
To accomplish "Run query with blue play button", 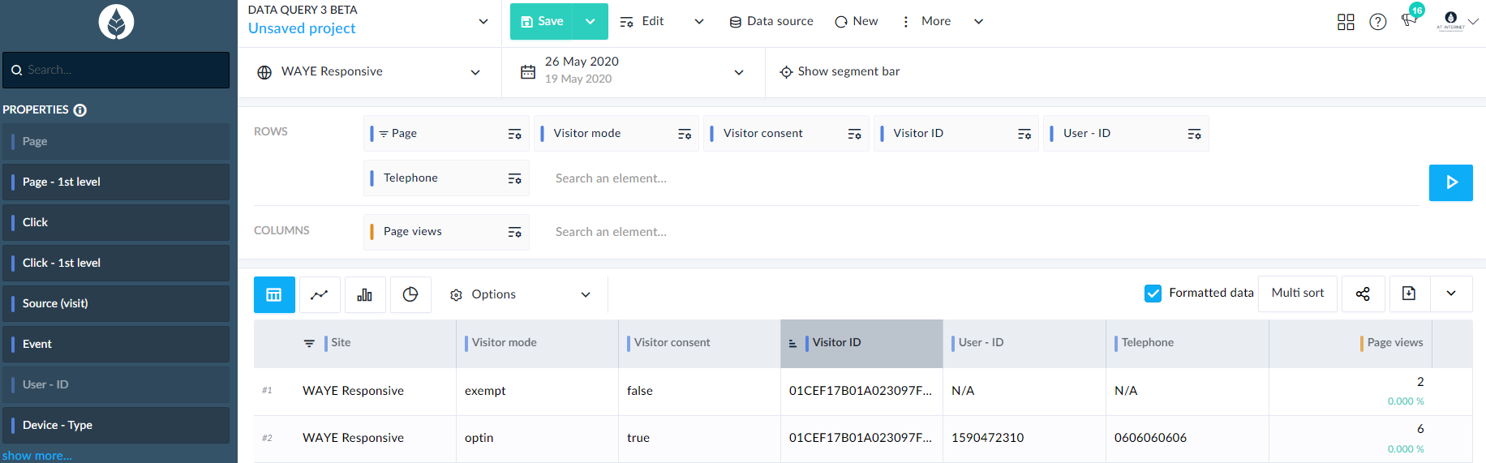I will pyautogui.click(x=1450, y=182).
